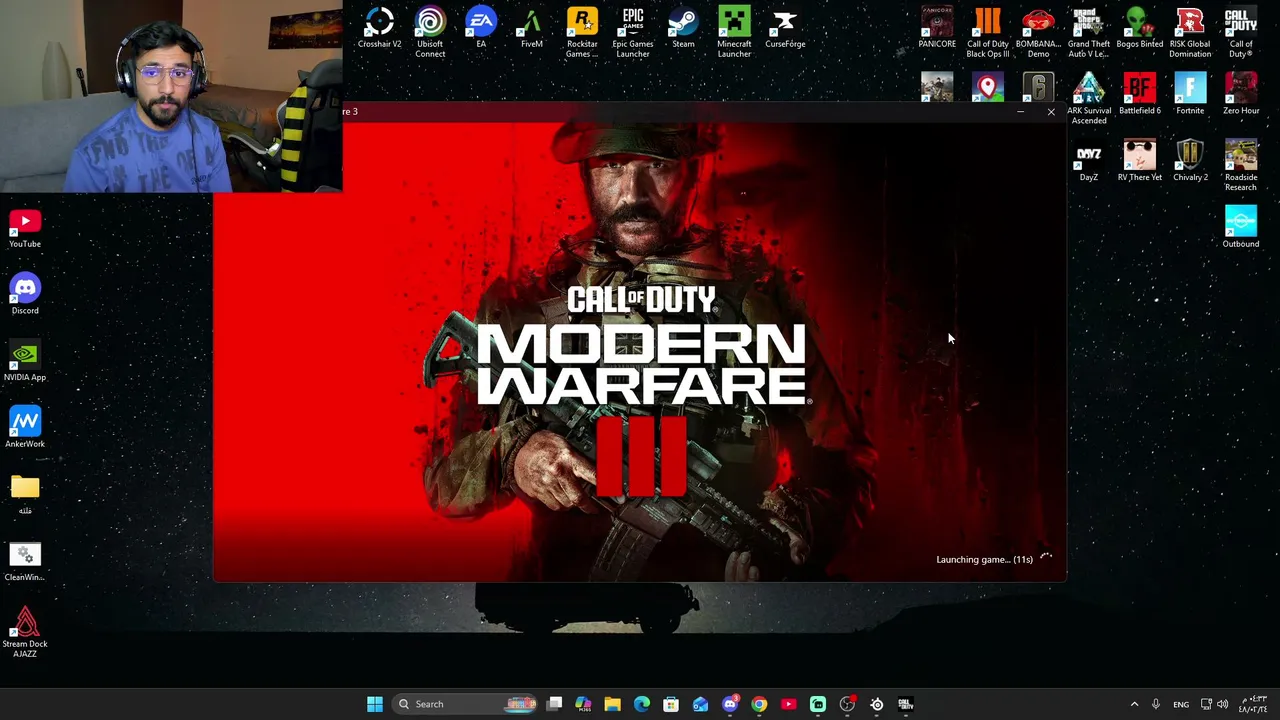Open Call of Duty Black Ops III shortcut
Screen dimensions: 1280x720
988,32
